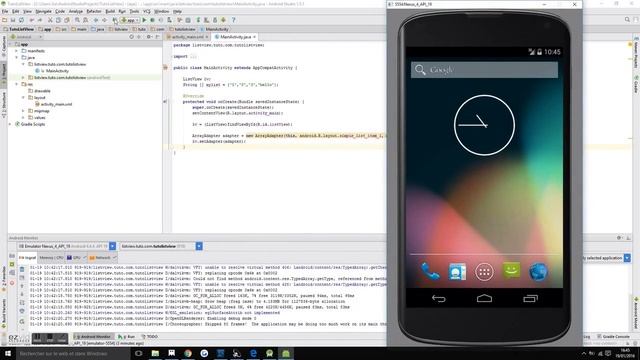Open the Android project view dropdown
Viewport: 640px width, 360px height.
coord(25,37)
